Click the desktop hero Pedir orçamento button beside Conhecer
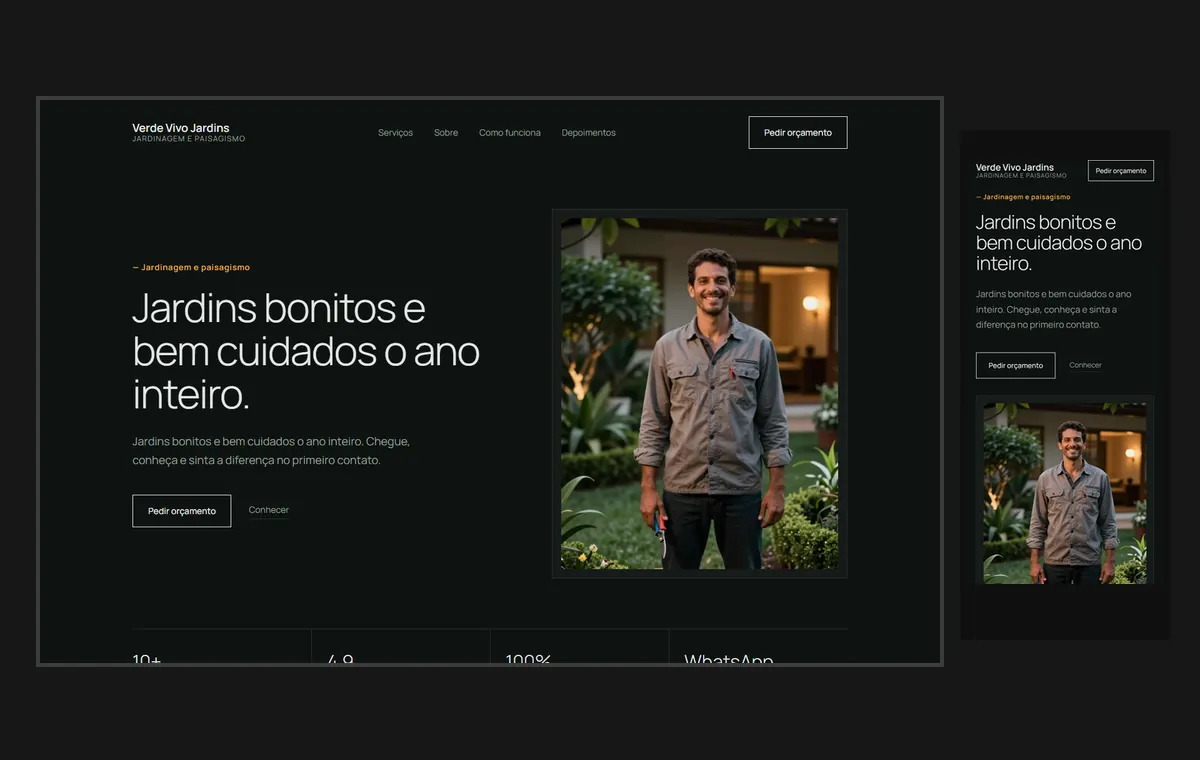The height and width of the screenshot is (760, 1200). (x=182, y=511)
